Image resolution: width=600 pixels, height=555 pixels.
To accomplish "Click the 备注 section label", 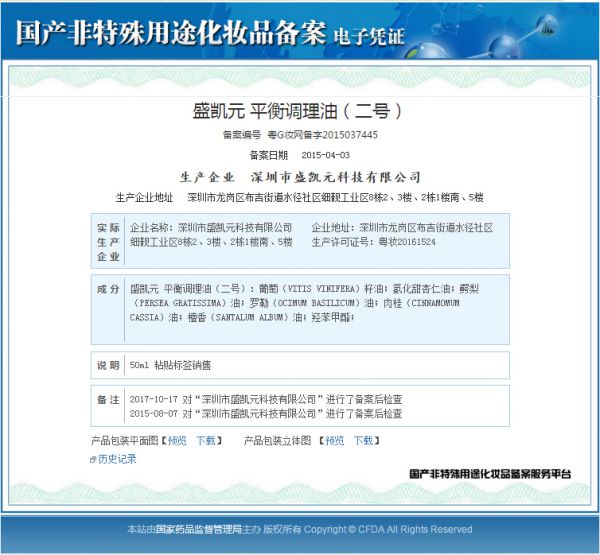I will point(108,400).
